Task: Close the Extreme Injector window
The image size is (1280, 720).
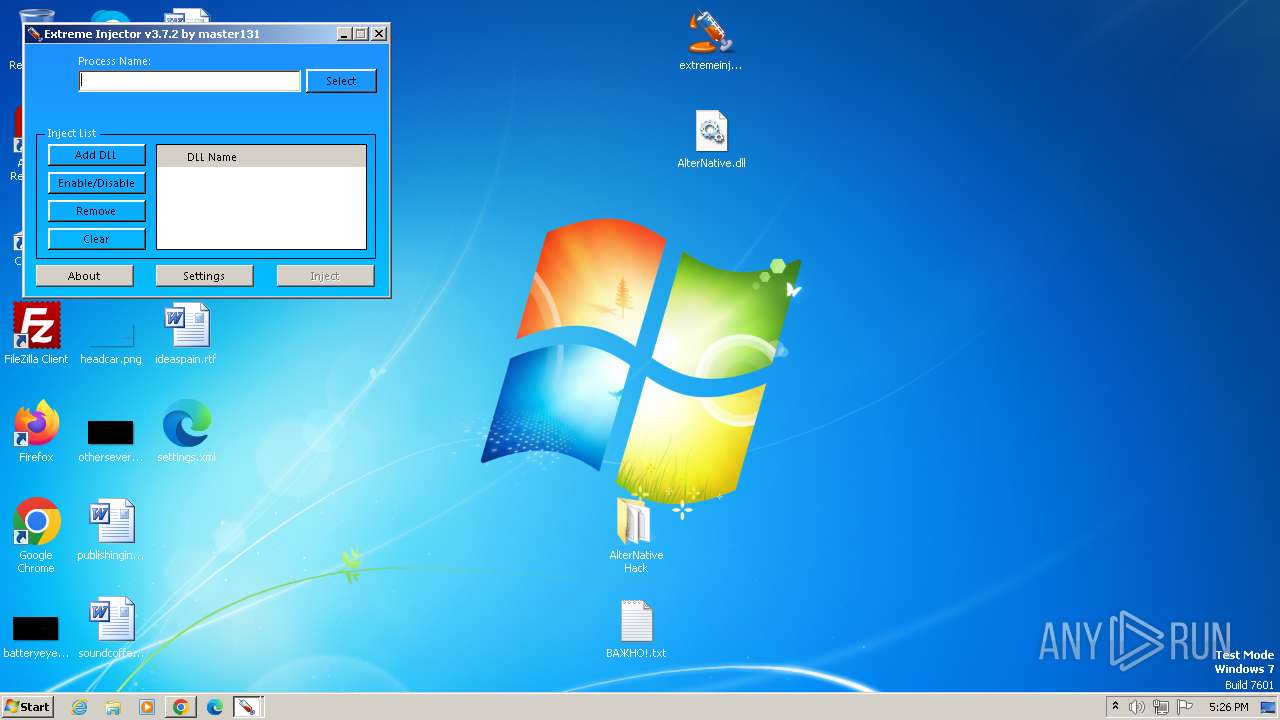Action: 379,34
